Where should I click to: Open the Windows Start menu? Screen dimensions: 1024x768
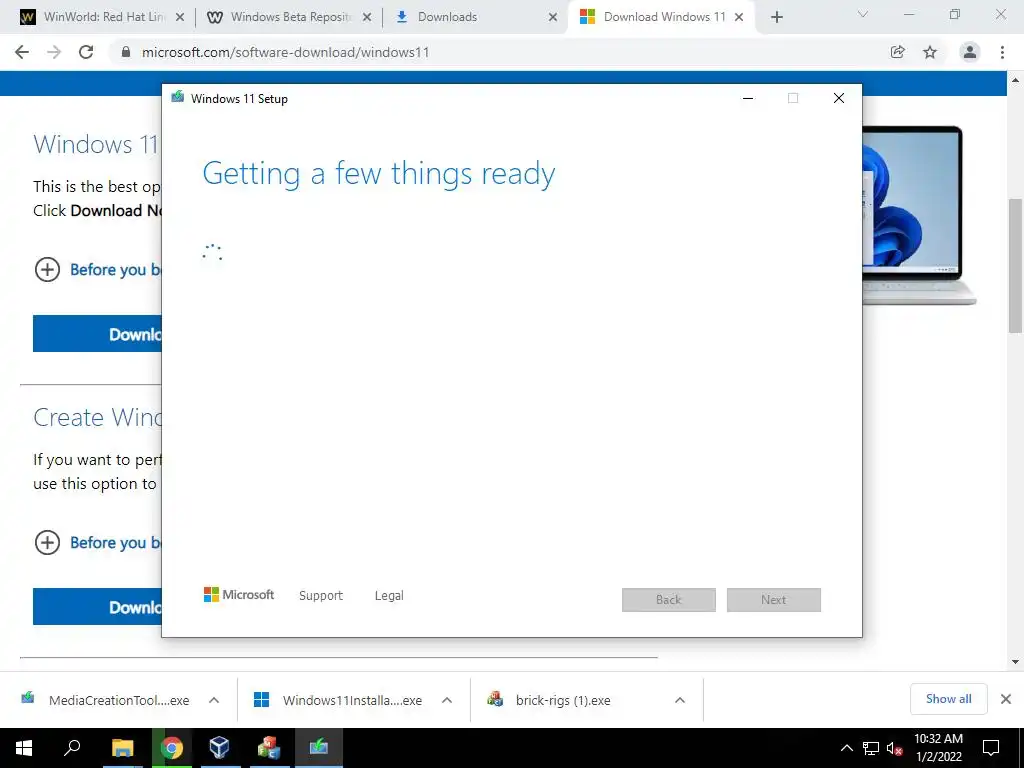(24, 748)
